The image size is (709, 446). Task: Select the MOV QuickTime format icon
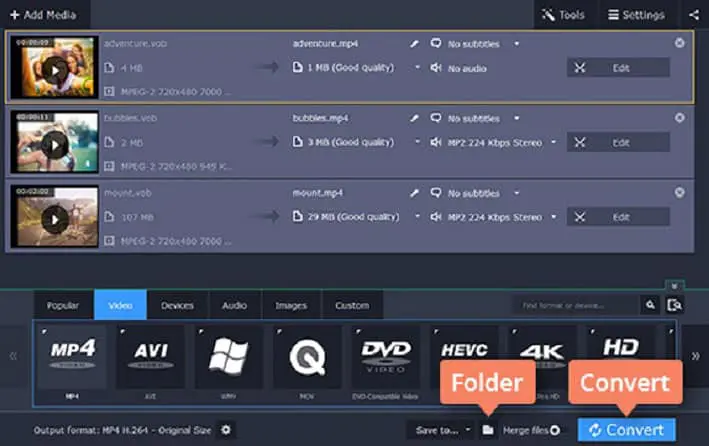[x=307, y=359]
